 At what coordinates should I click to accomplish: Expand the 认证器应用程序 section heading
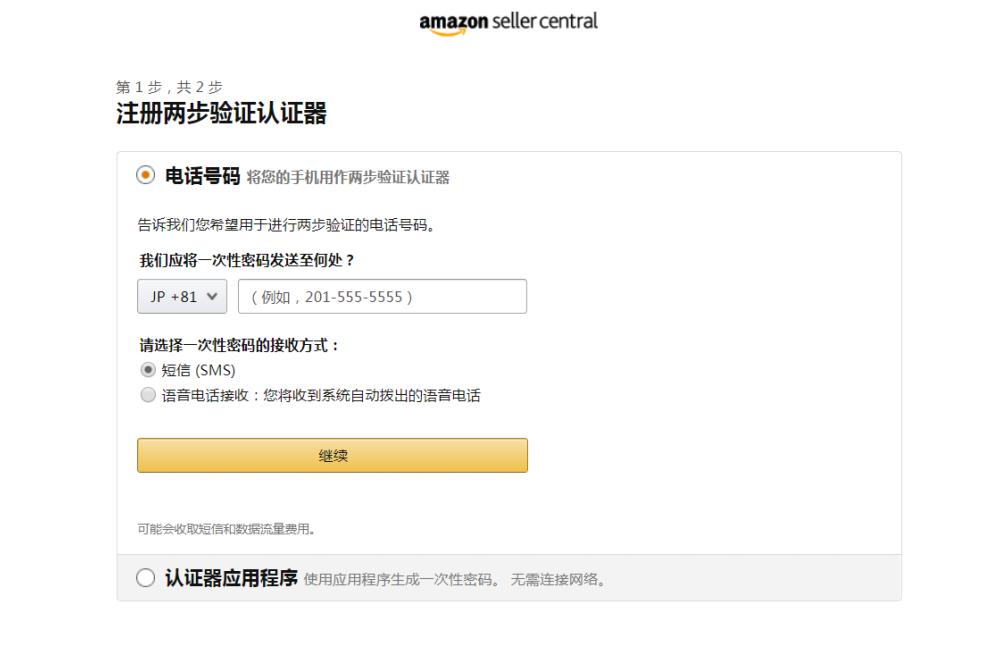tap(231, 578)
